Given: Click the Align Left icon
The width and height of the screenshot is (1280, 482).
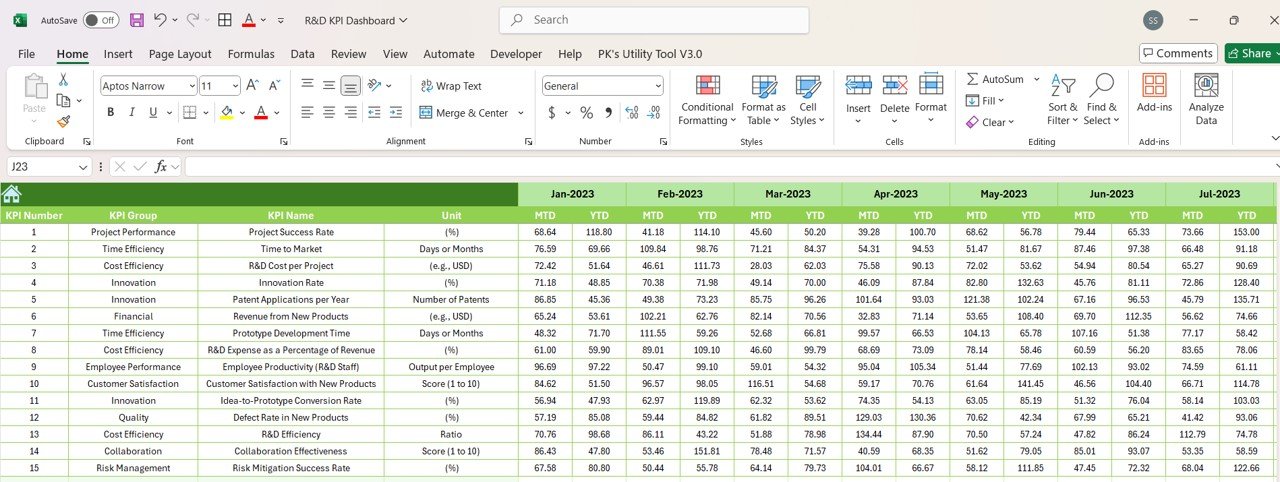Looking at the screenshot, I should coord(307,113).
